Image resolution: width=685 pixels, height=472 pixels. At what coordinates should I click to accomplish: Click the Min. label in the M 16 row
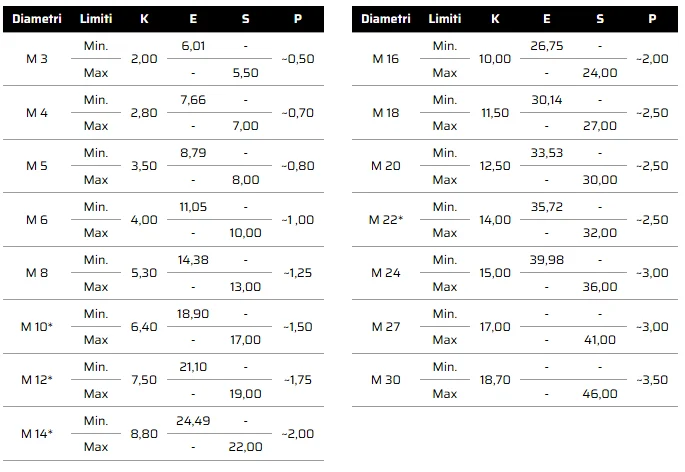point(445,46)
